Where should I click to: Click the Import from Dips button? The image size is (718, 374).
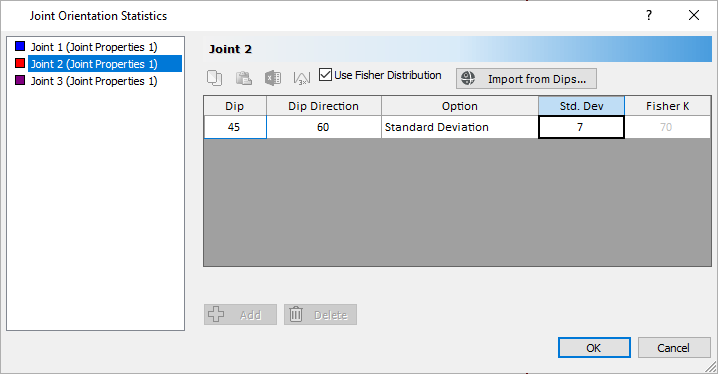(x=526, y=79)
